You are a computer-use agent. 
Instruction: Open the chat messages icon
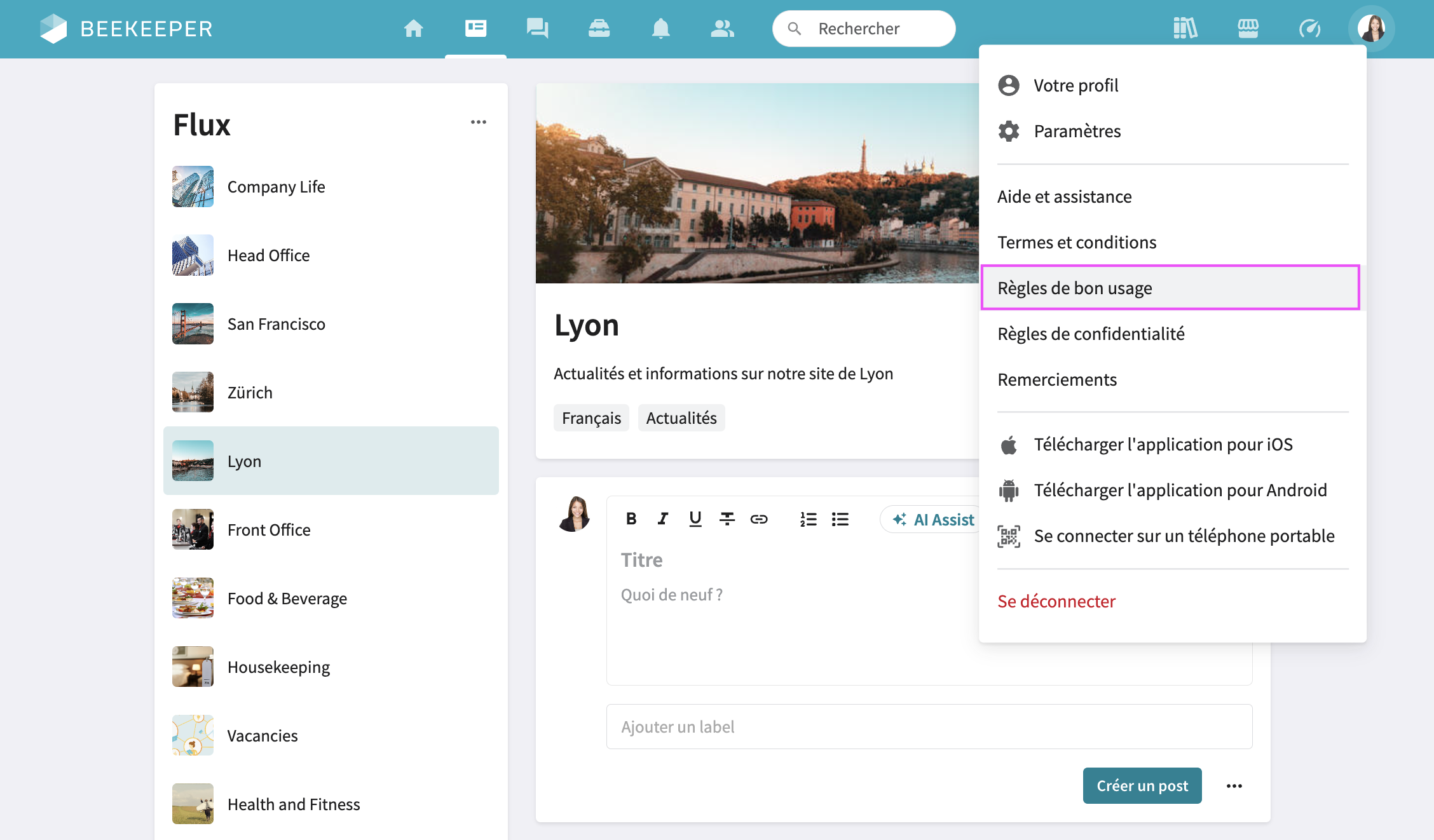[537, 29]
